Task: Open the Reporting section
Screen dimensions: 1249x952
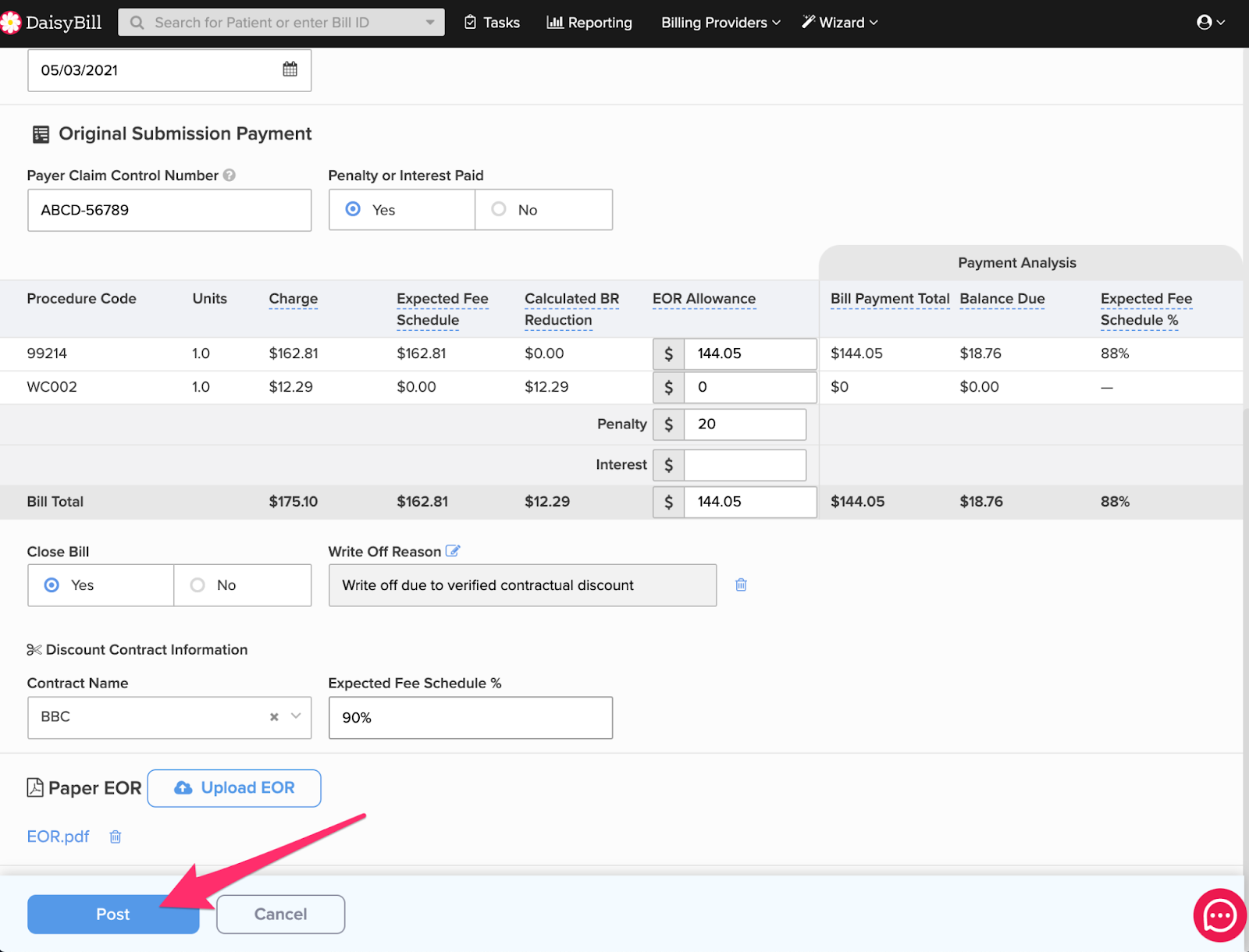Action: 589,23
